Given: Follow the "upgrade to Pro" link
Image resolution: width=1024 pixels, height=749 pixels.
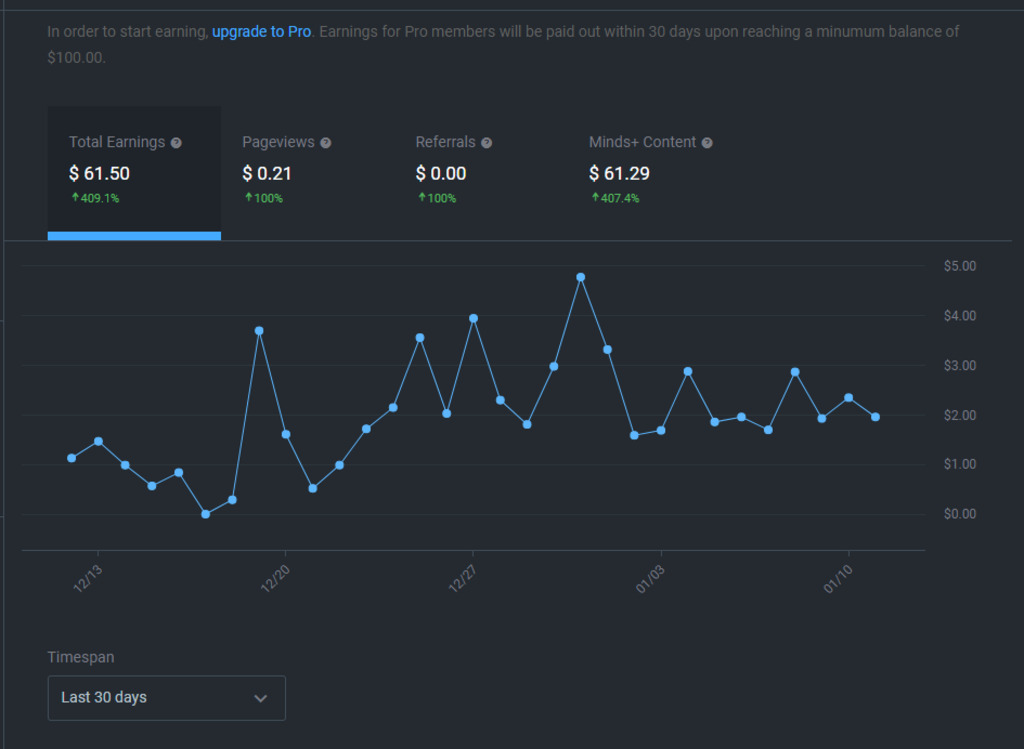Looking at the screenshot, I should (x=262, y=31).
